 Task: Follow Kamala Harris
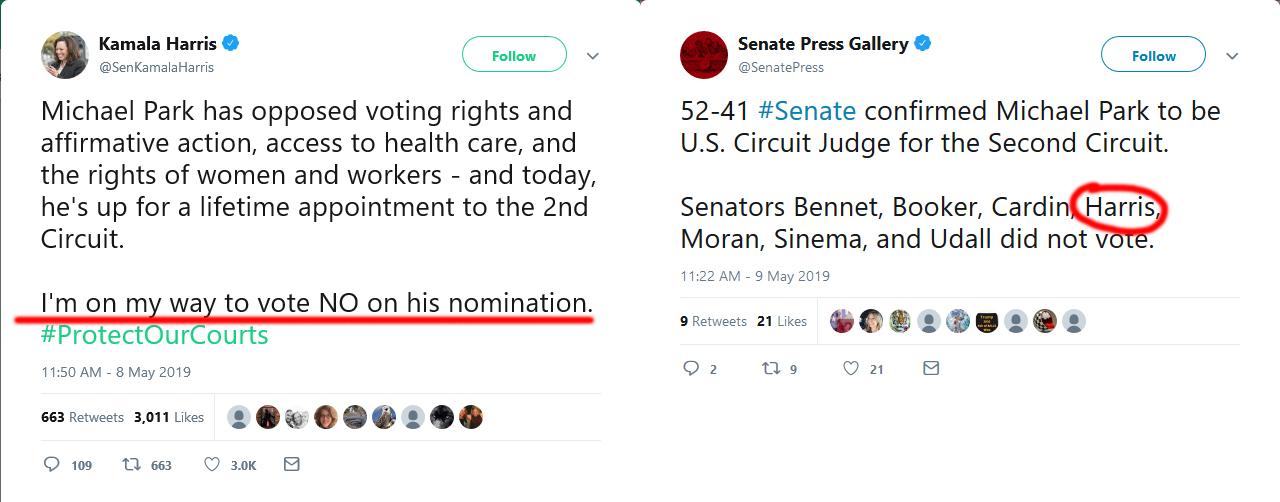point(514,55)
